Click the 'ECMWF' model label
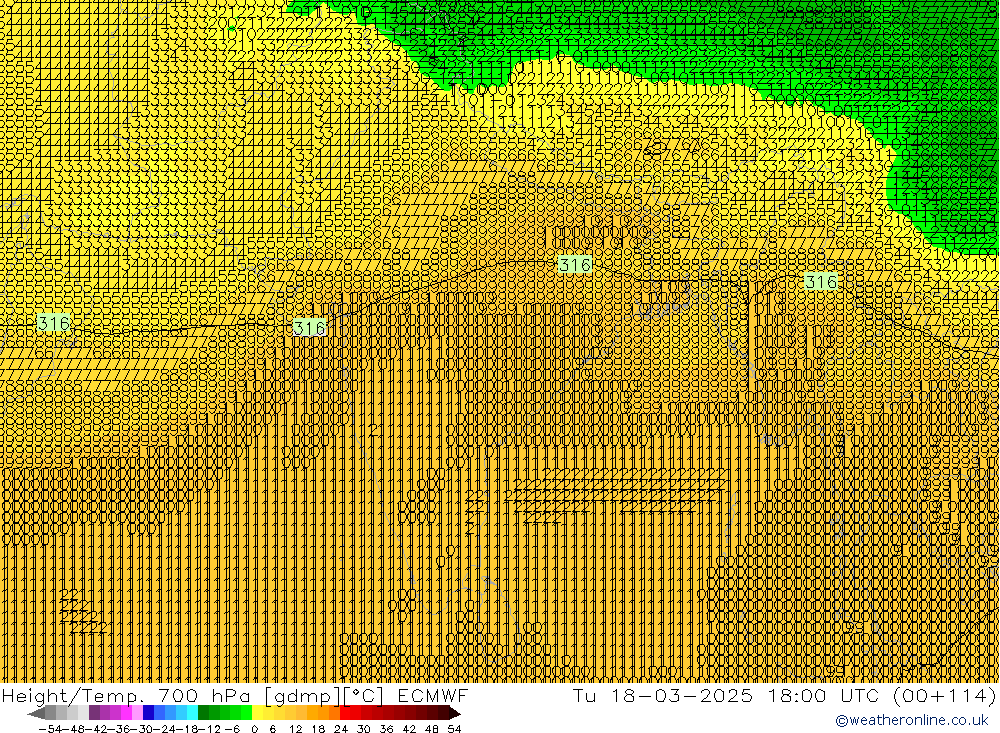1000x733 pixels. coord(433,695)
